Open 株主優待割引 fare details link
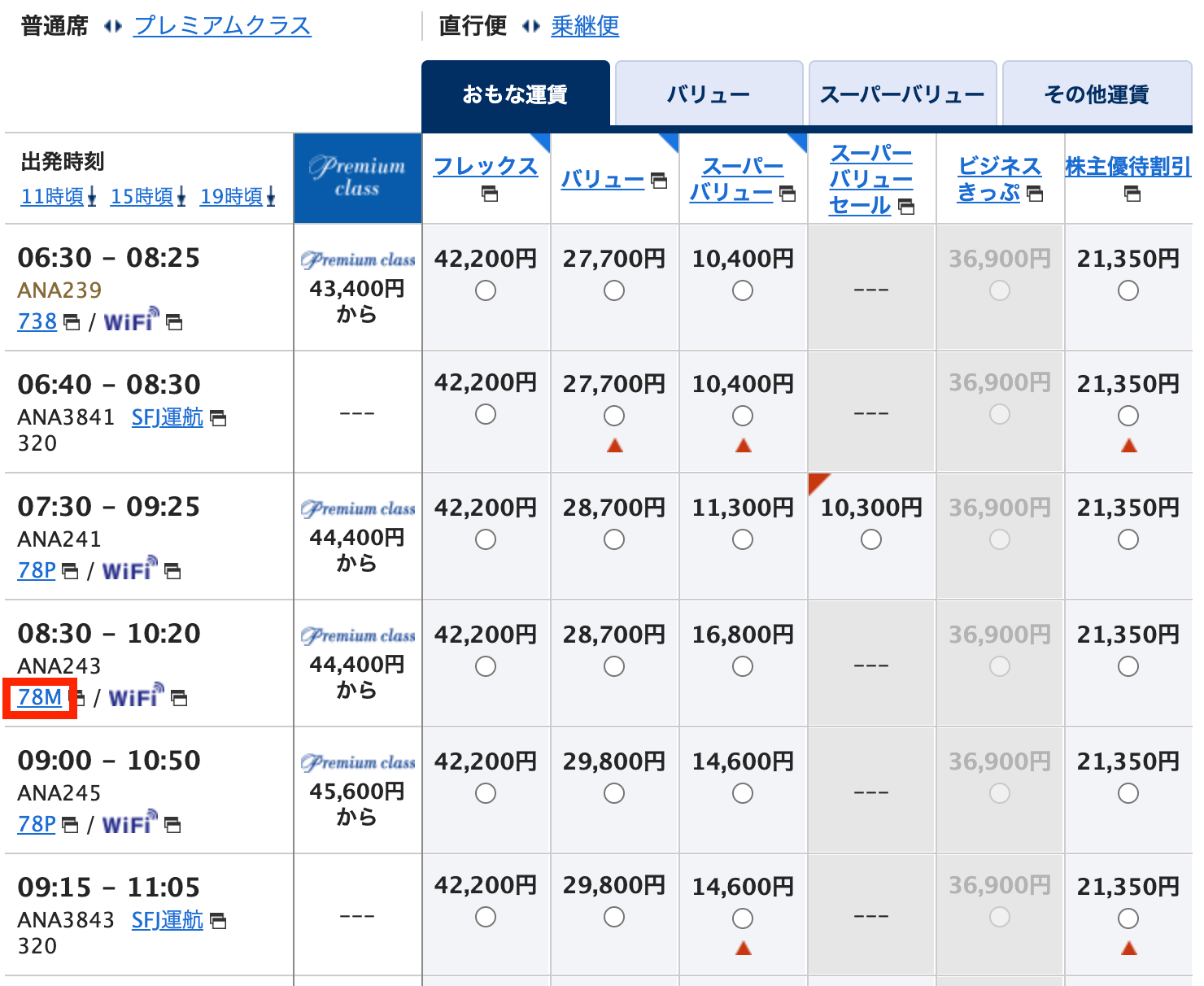 point(1128,167)
